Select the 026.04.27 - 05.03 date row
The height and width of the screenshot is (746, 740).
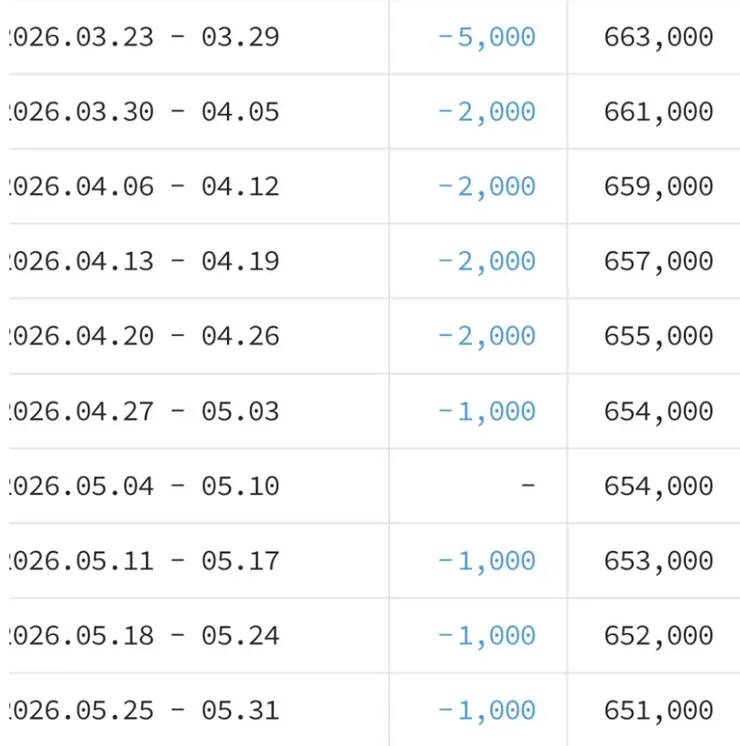[144, 412]
